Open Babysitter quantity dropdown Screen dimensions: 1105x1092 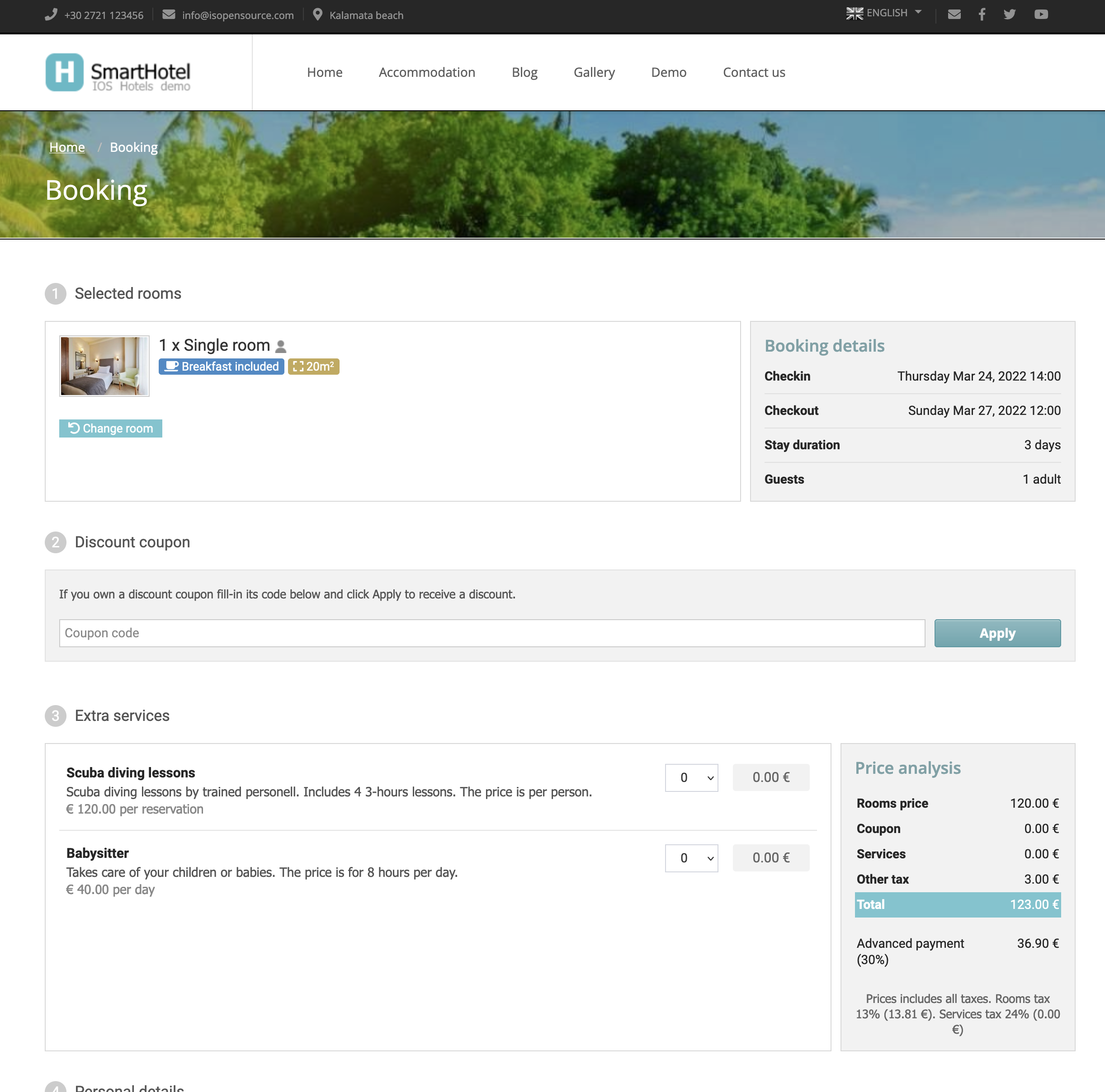pyautogui.click(x=691, y=858)
